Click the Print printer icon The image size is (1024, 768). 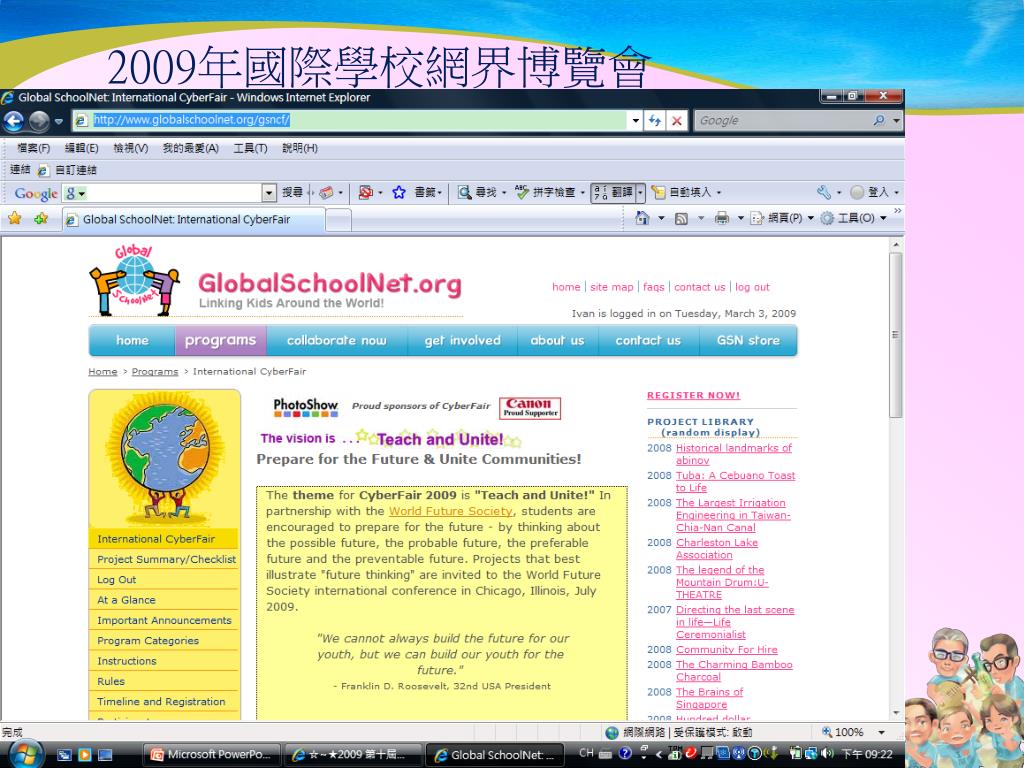pos(722,218)
